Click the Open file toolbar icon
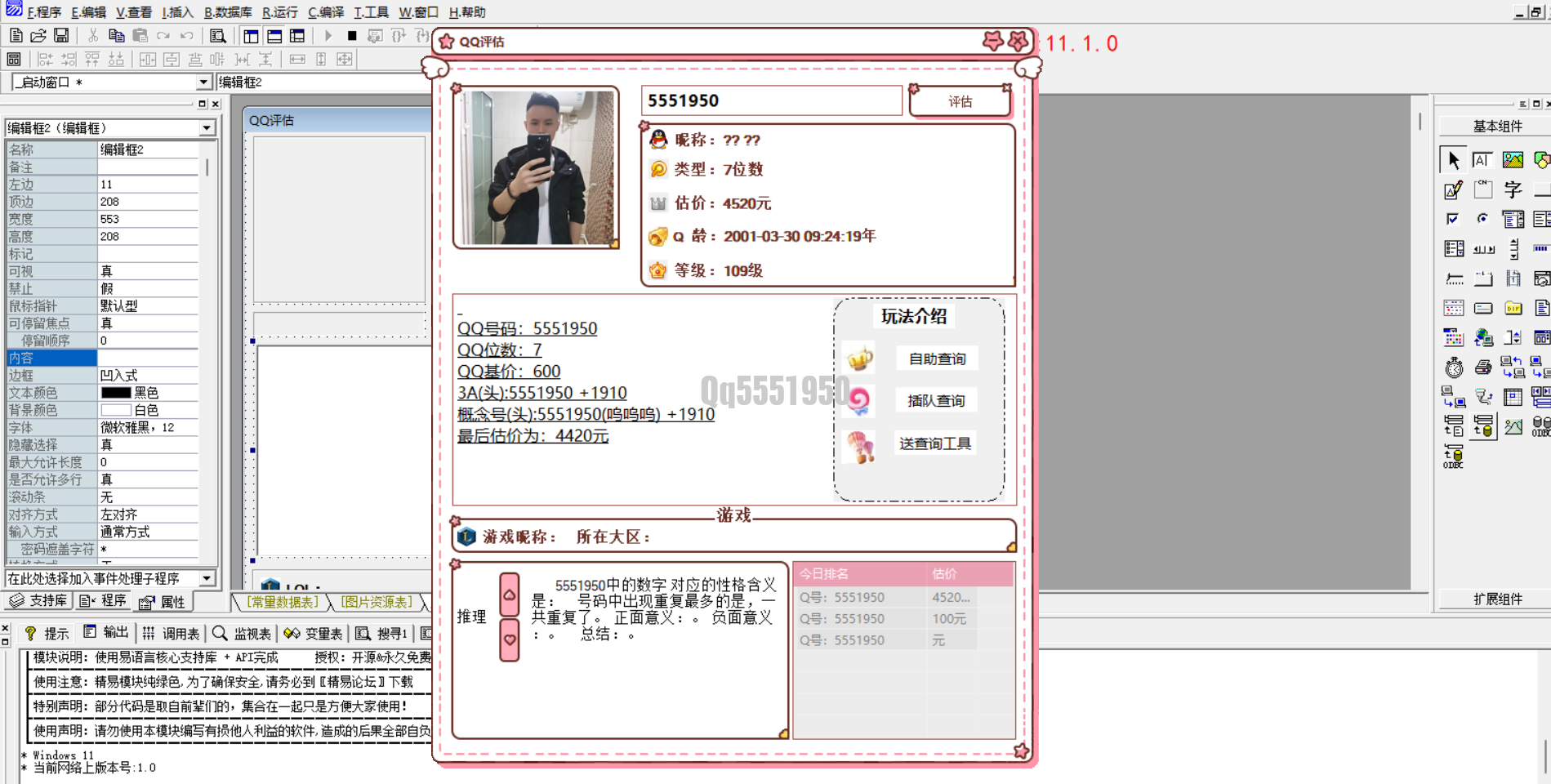 (38, 36)
